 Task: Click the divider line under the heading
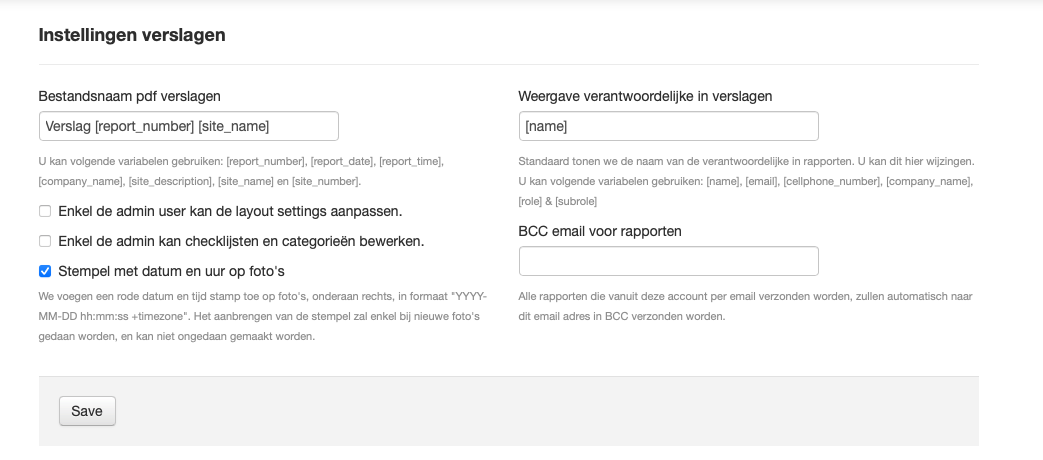(508, 65)
